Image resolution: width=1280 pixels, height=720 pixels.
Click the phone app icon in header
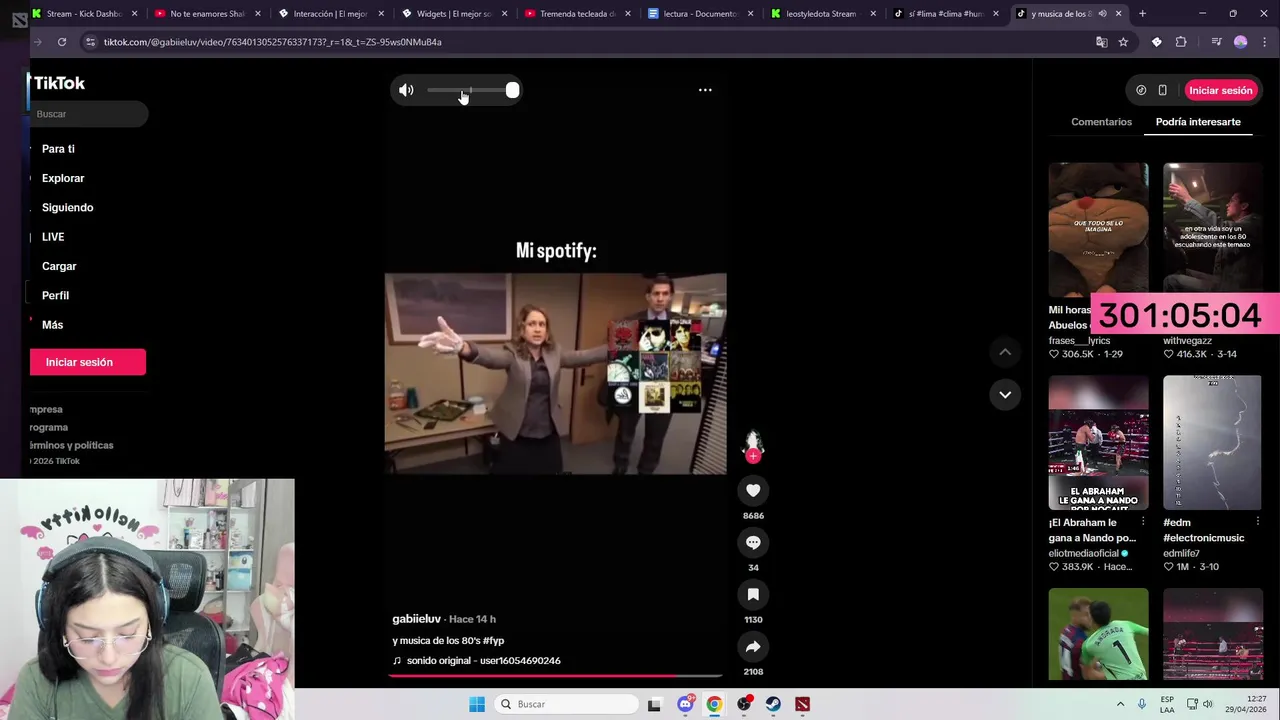point(1162,90)
